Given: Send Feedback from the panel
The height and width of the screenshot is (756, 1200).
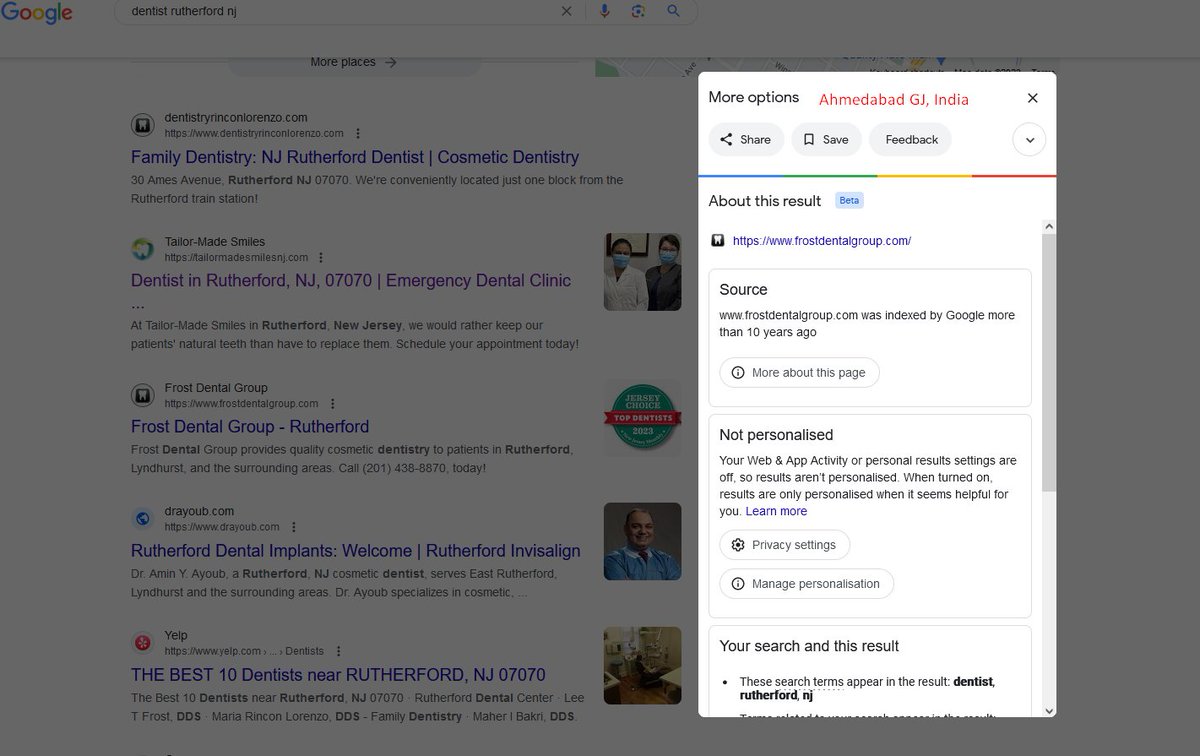Looking at the screenshot, I should 911,140.
